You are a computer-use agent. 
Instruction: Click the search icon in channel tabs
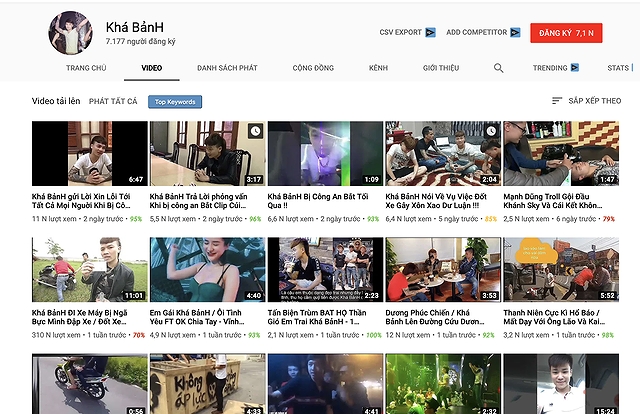pos(498,68)
